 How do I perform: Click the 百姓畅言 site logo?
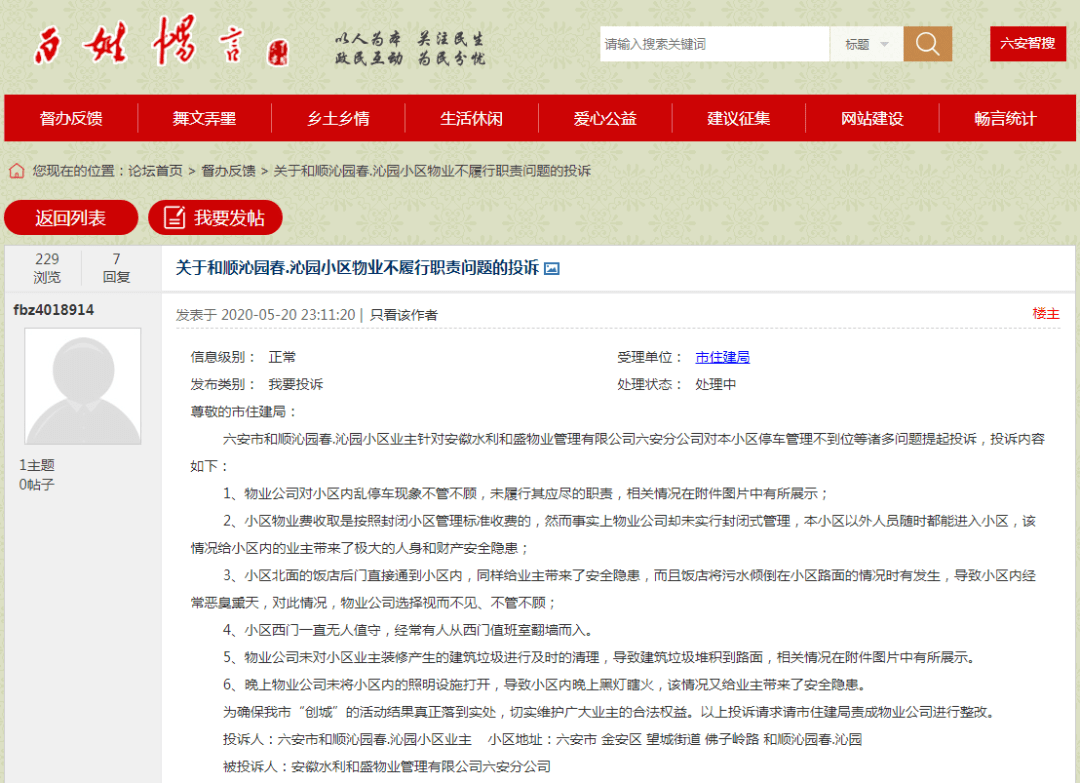162,41
